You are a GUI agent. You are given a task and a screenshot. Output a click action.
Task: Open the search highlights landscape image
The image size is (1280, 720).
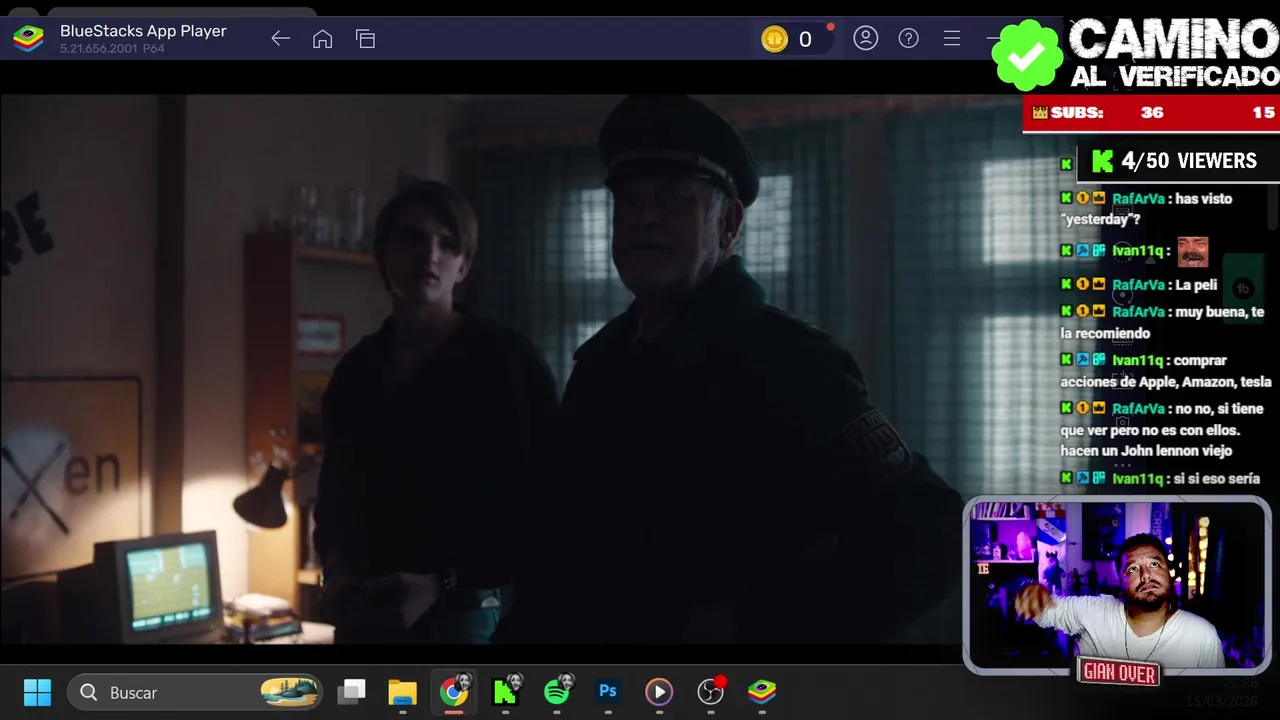(x=289, y=692)
